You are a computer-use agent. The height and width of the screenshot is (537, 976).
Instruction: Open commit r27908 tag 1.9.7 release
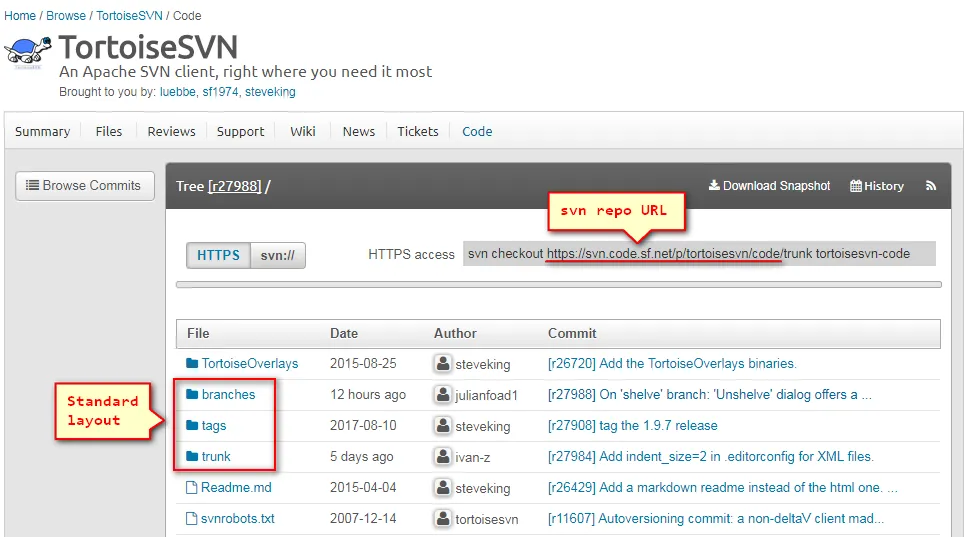point(632,426)
